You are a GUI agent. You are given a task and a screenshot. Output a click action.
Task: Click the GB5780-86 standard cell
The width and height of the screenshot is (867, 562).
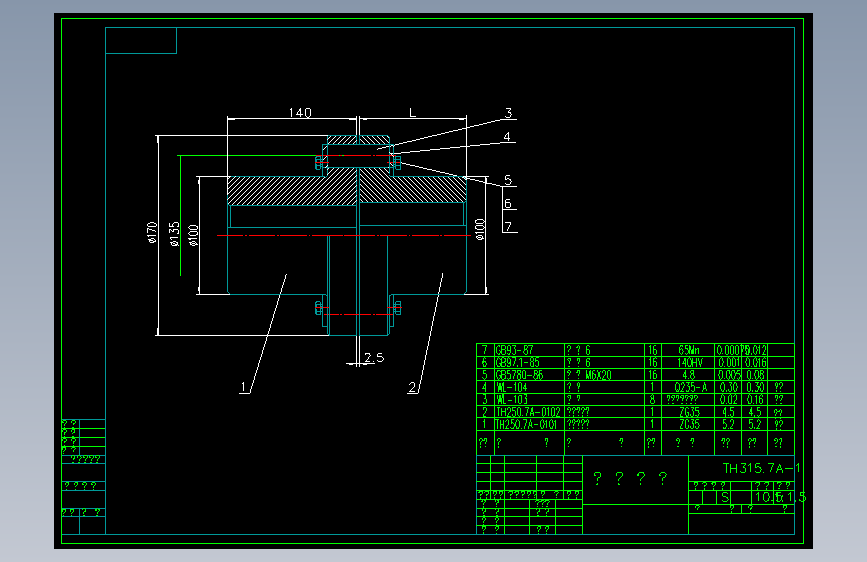519,375
